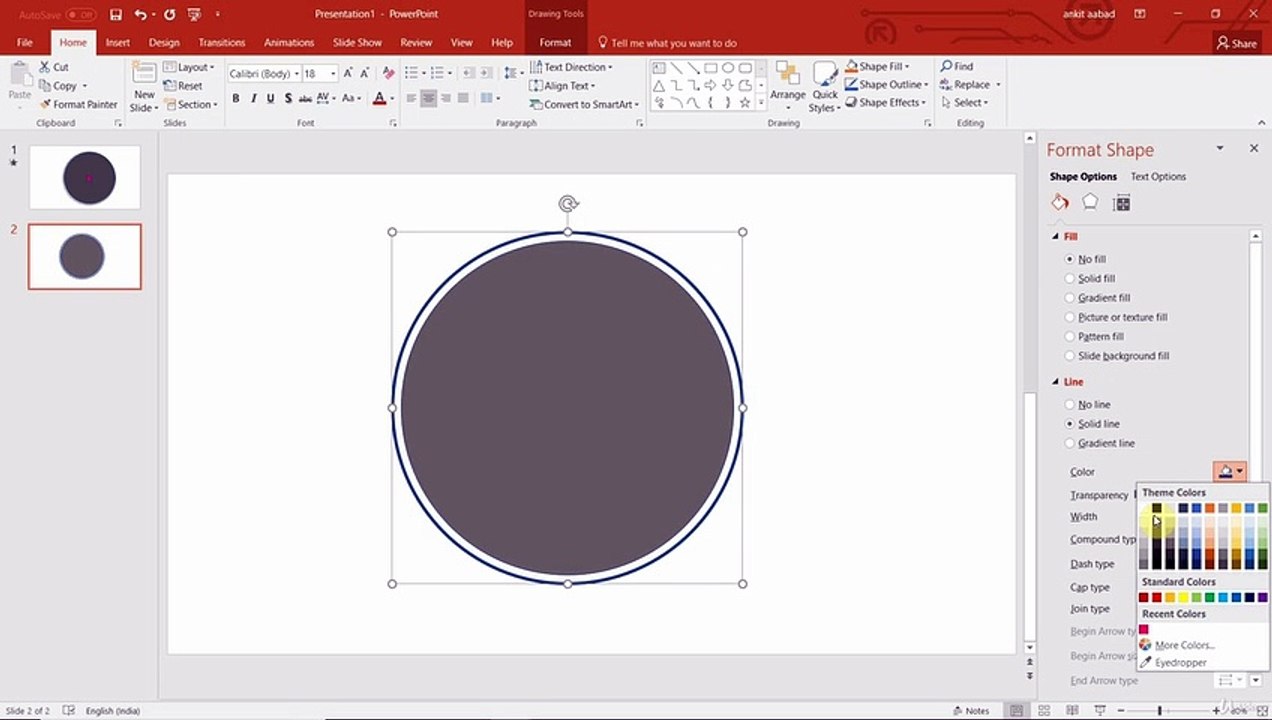The image size is (1272, 720).
Task: Select the No fill radio button
Action: (1069, 259)
